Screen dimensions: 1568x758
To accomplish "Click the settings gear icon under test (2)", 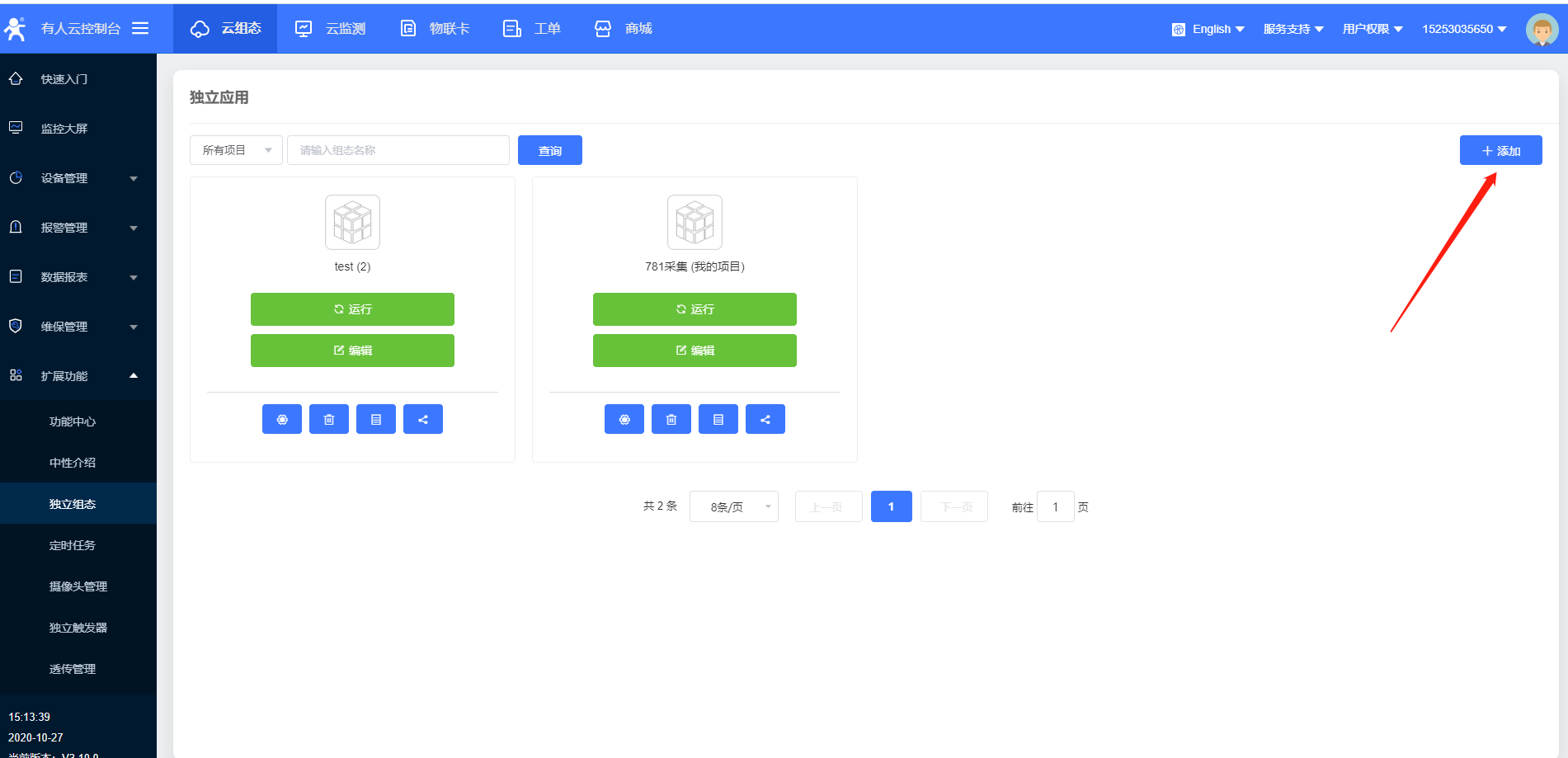I will click(282, 419).
